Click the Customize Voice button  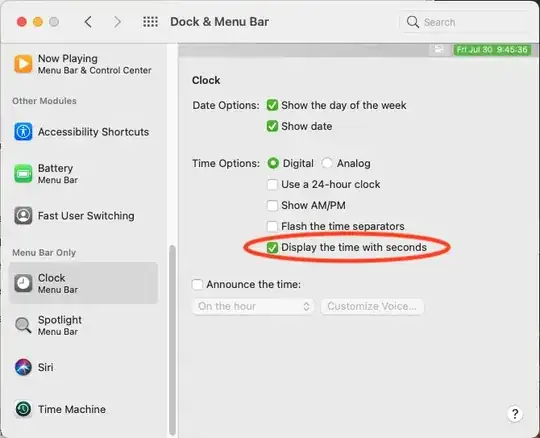[x=372, y=306]
